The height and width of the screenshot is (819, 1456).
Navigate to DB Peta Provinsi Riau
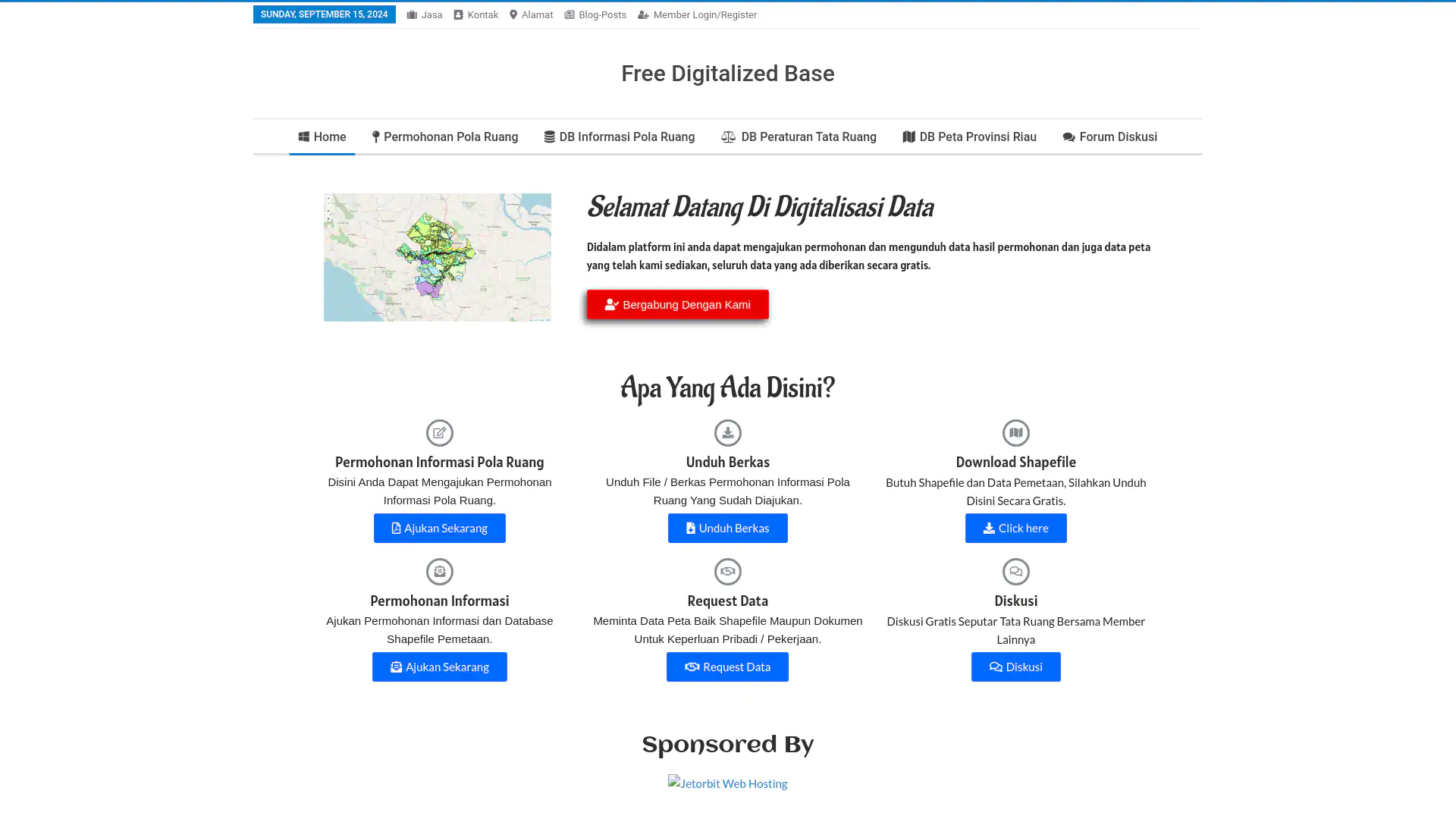(x=969, y=137)
